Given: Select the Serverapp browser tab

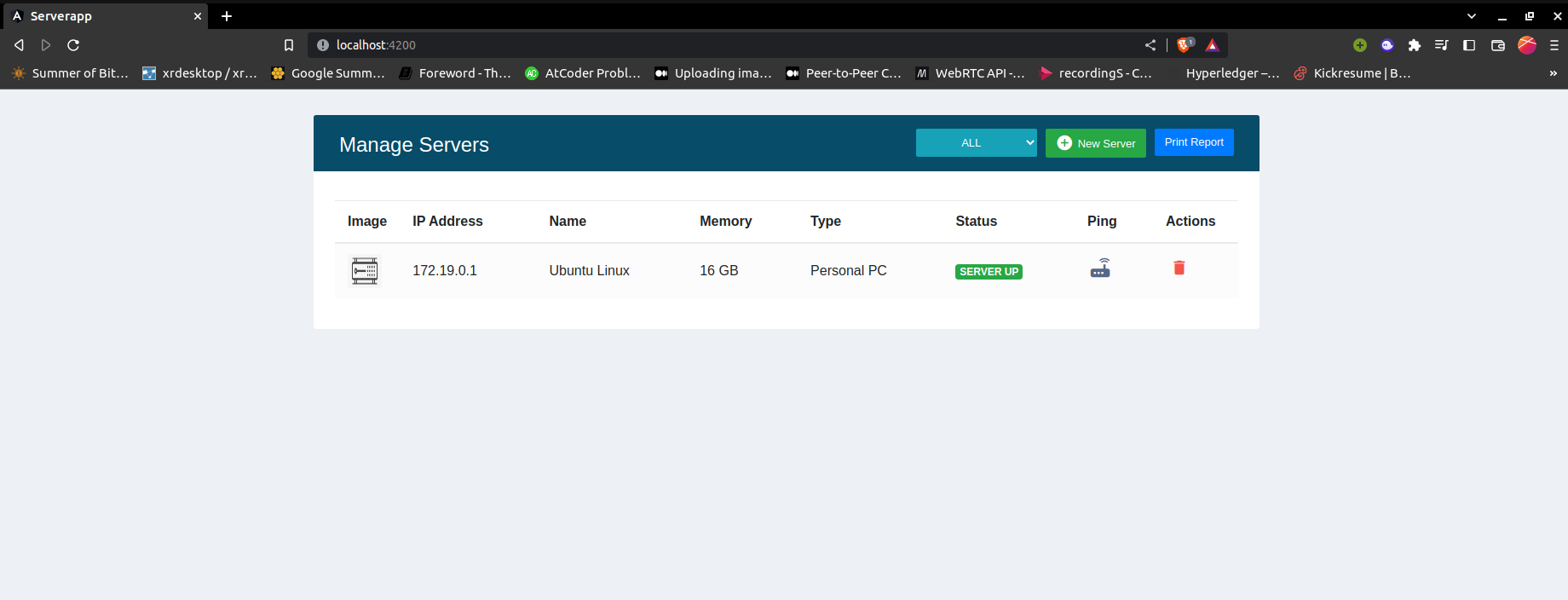Looking at the screenshot, I should coord(104,16).
